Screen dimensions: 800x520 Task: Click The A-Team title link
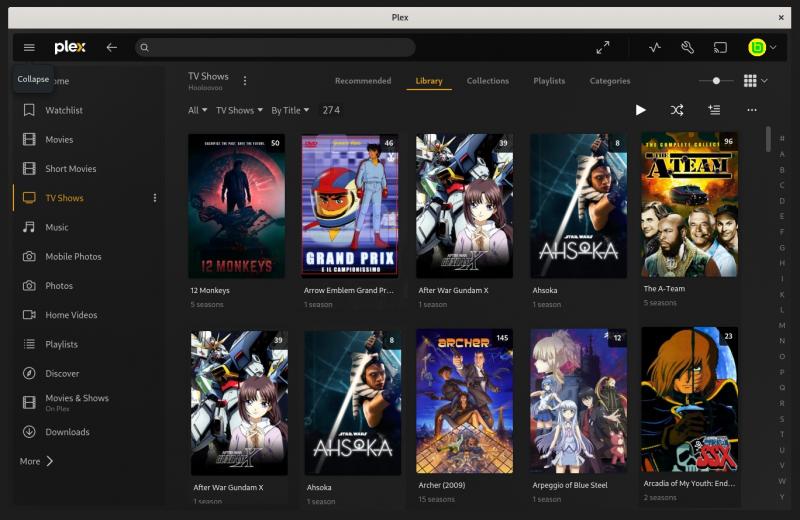tap(664, 289)
